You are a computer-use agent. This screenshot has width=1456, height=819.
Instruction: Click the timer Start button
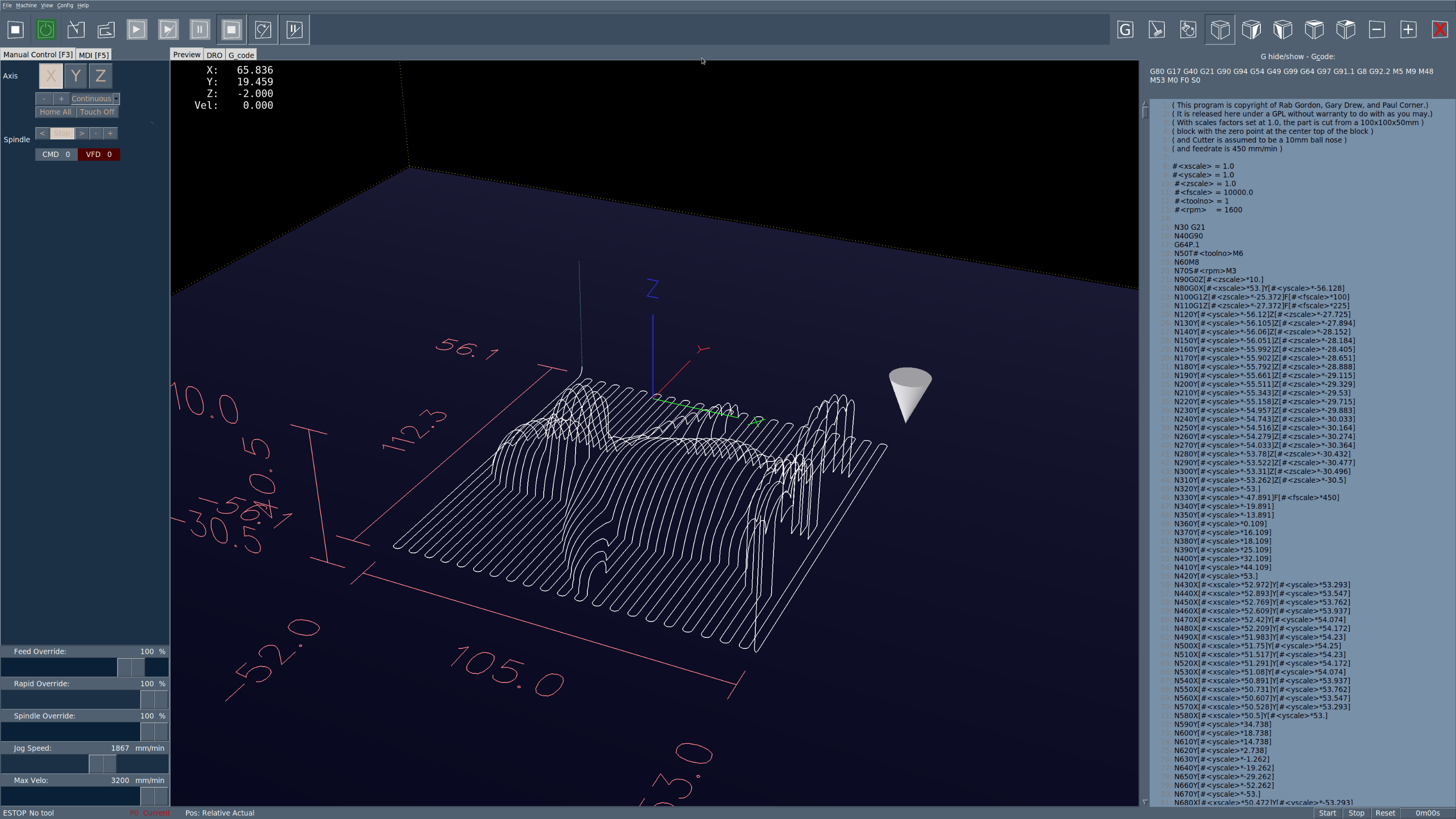point(1327,813)
